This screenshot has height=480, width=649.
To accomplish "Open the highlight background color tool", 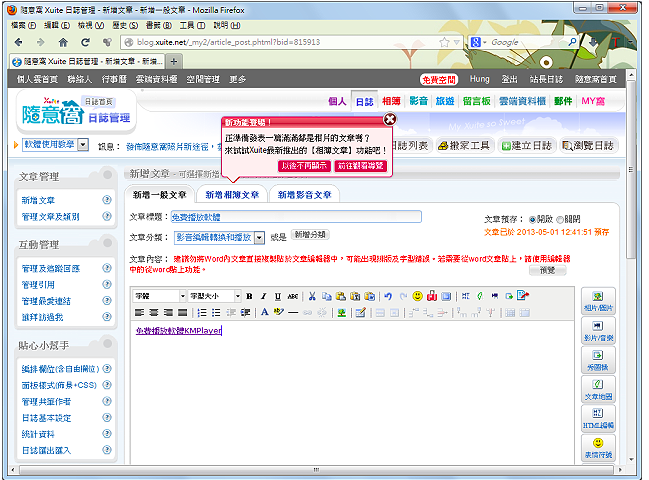I will pyautogui.click(x=279, y=312).
